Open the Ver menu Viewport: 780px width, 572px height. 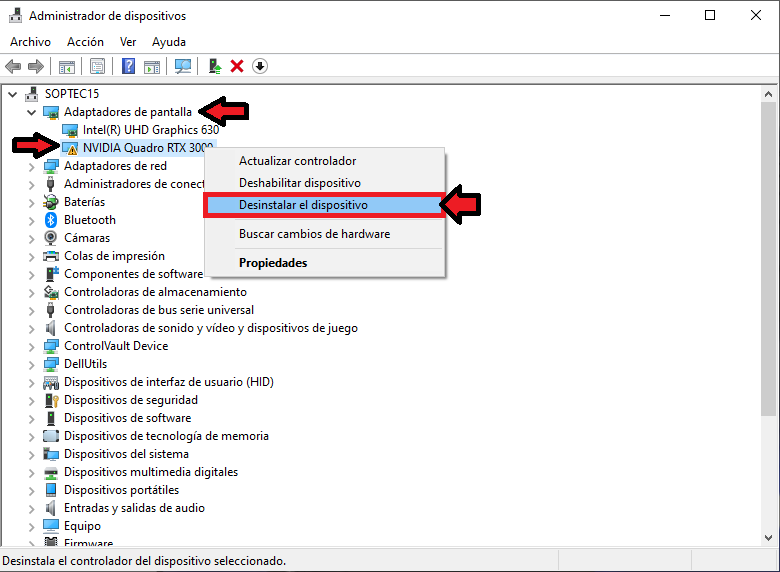[128, 42]
